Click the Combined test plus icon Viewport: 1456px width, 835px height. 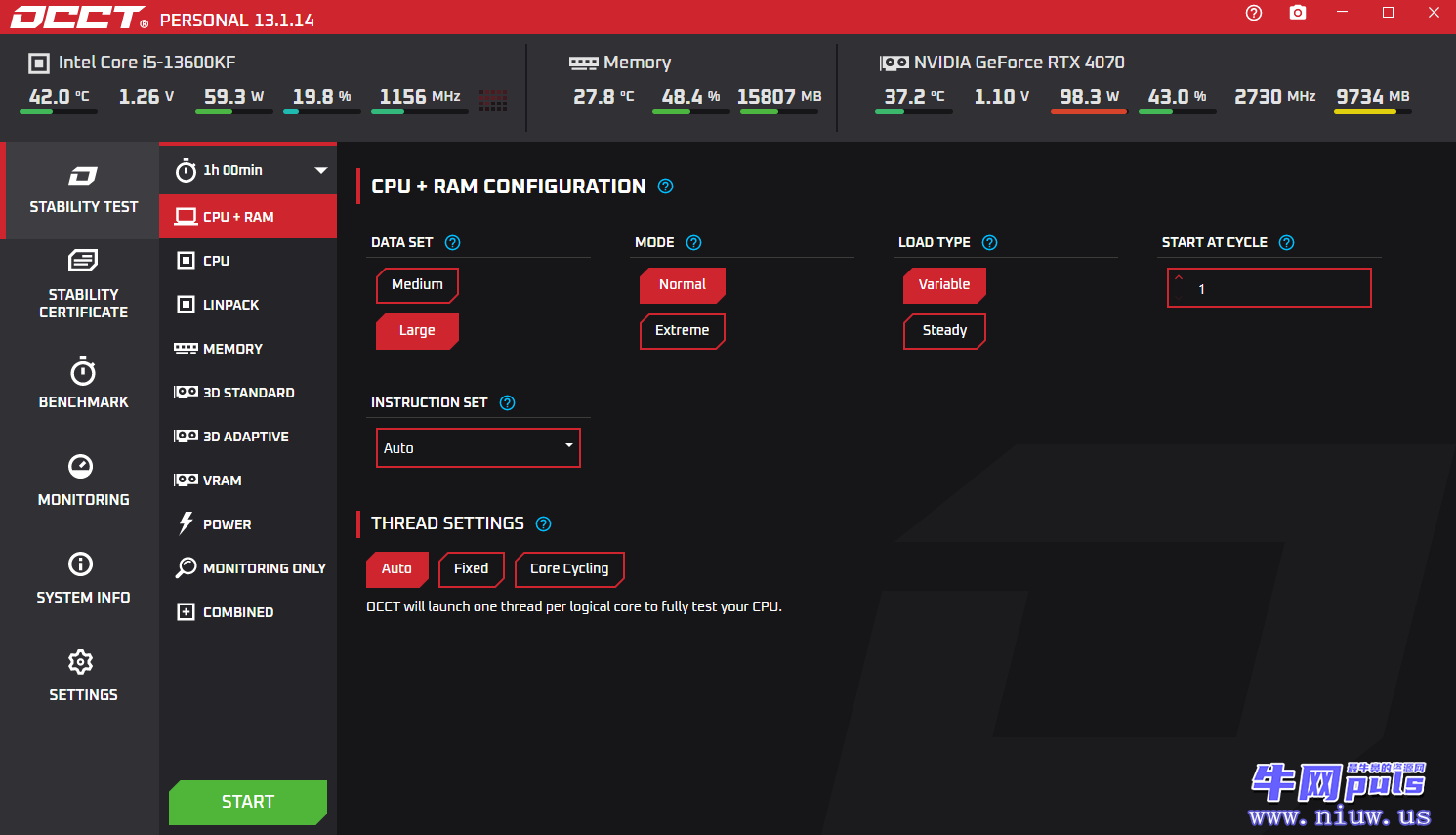click(x=186, y=612)
